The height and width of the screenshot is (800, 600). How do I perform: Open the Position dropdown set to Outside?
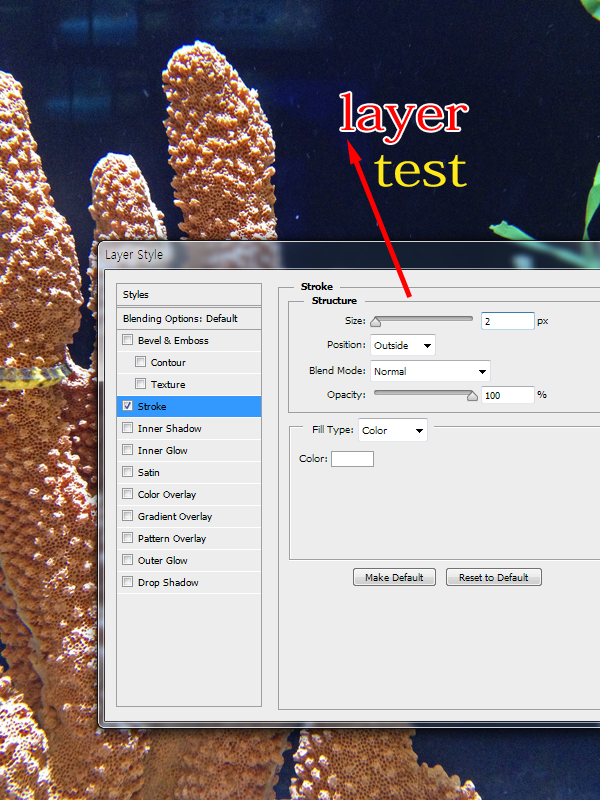point(403,345)
